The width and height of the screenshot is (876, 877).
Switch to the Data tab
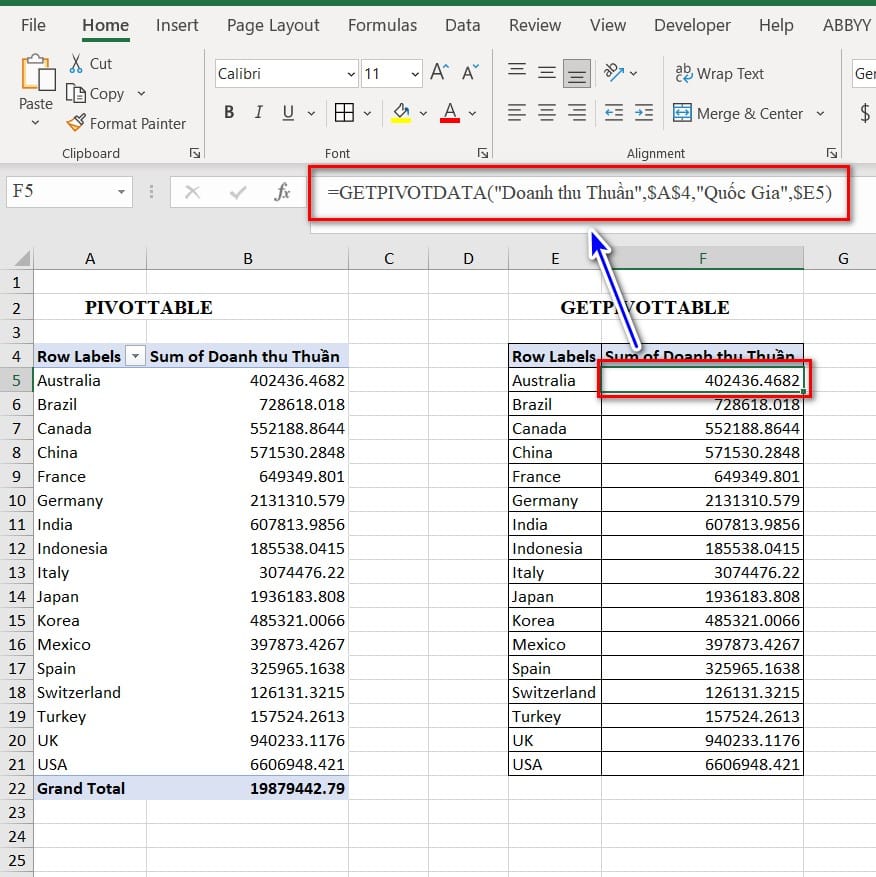coord(462,25)
